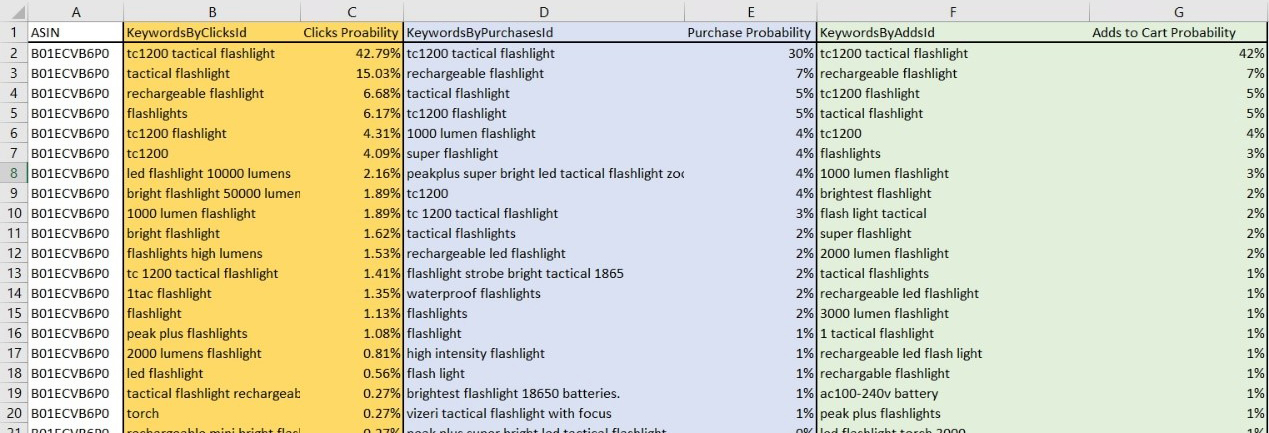Image resolution: width=1269 pixels, height=433 pixels.
Task: Click the column G header letter
Action: point(1179,10)
